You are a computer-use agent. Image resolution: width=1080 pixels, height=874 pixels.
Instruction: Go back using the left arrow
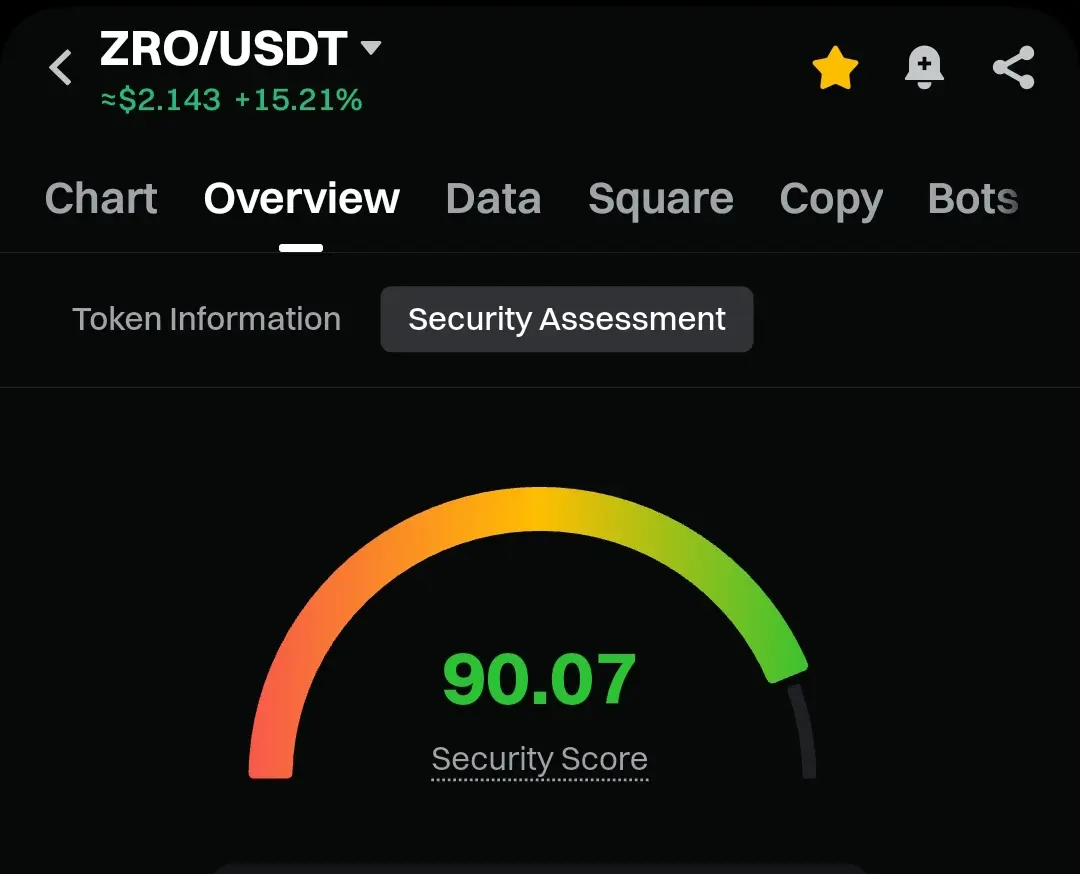61,67
